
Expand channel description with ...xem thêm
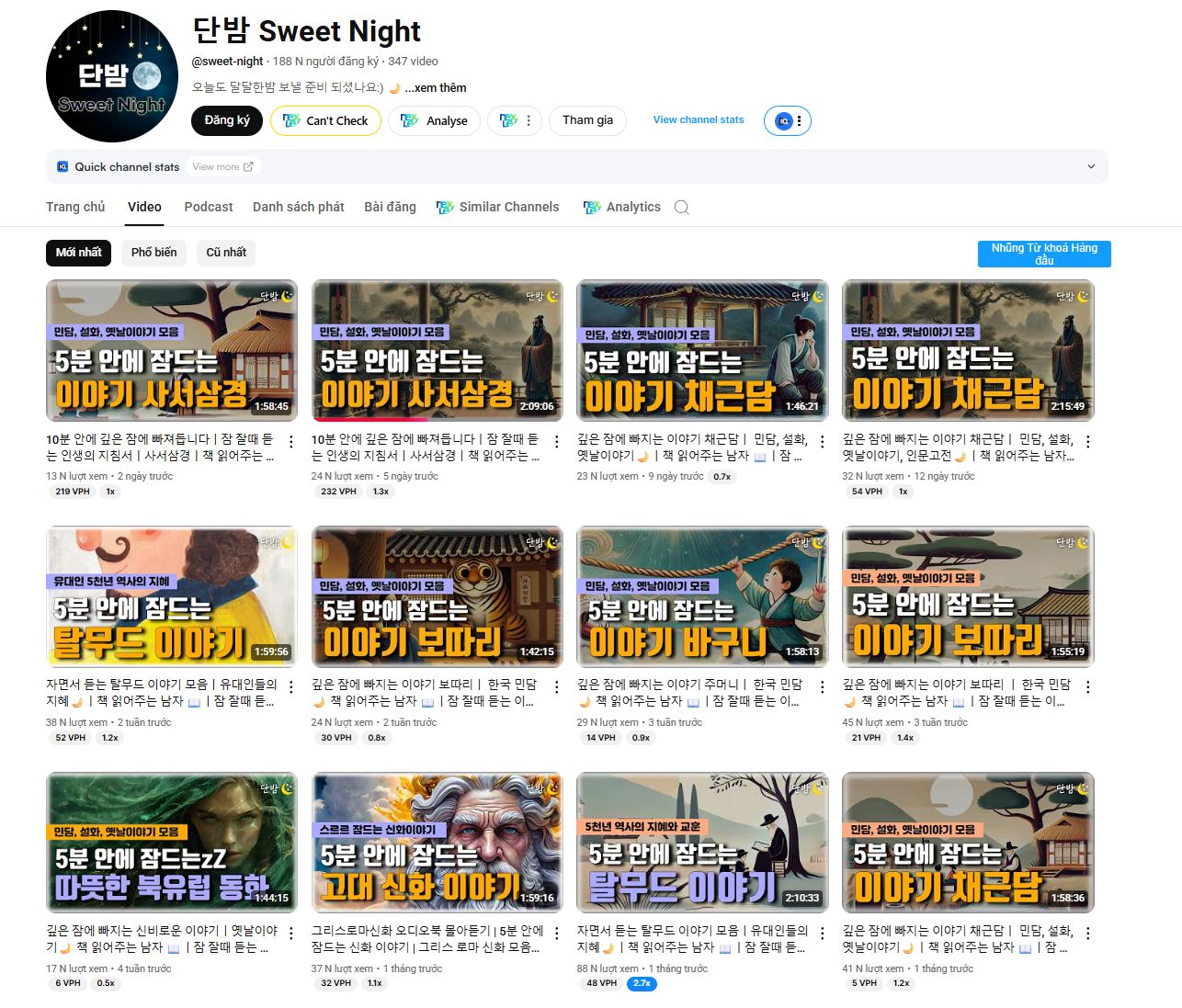[x=436, y=88]
